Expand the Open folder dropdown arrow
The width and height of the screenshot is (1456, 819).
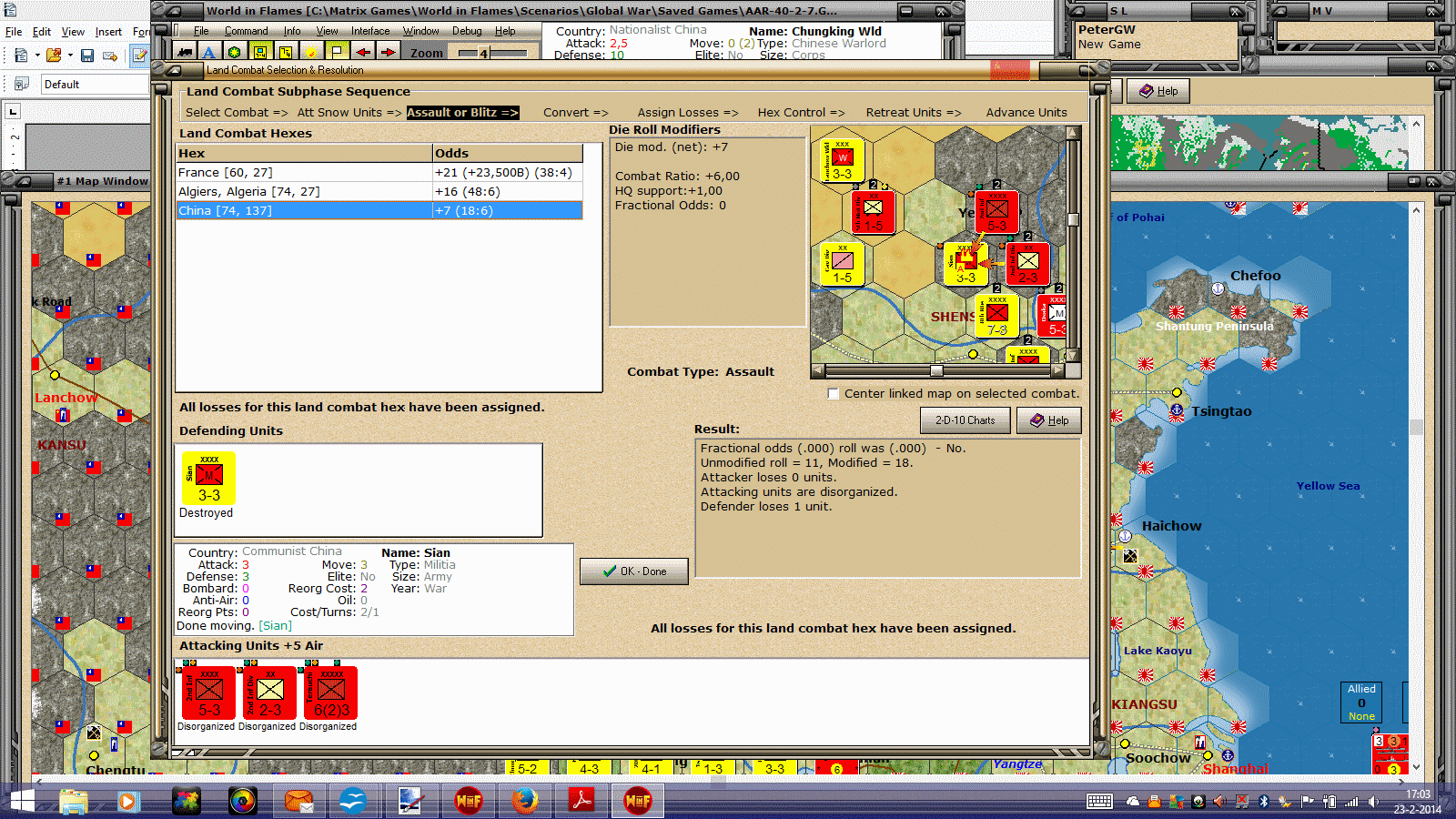(70, 56)
